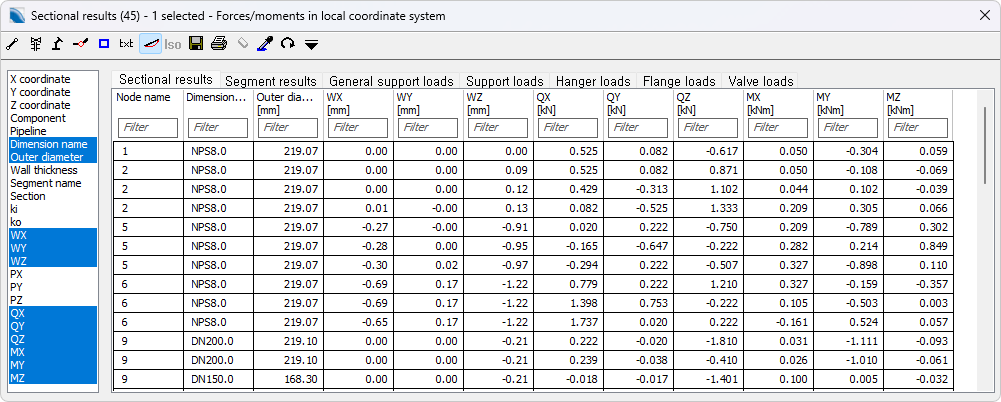Screen dimensions: 1001x402
Task: Click the filter field under Node name
Action: click(x=147, y=128)
